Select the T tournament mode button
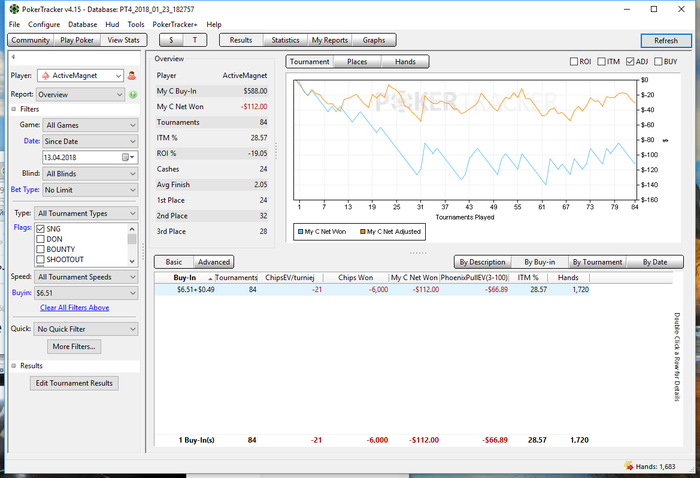 pos(195,40)
